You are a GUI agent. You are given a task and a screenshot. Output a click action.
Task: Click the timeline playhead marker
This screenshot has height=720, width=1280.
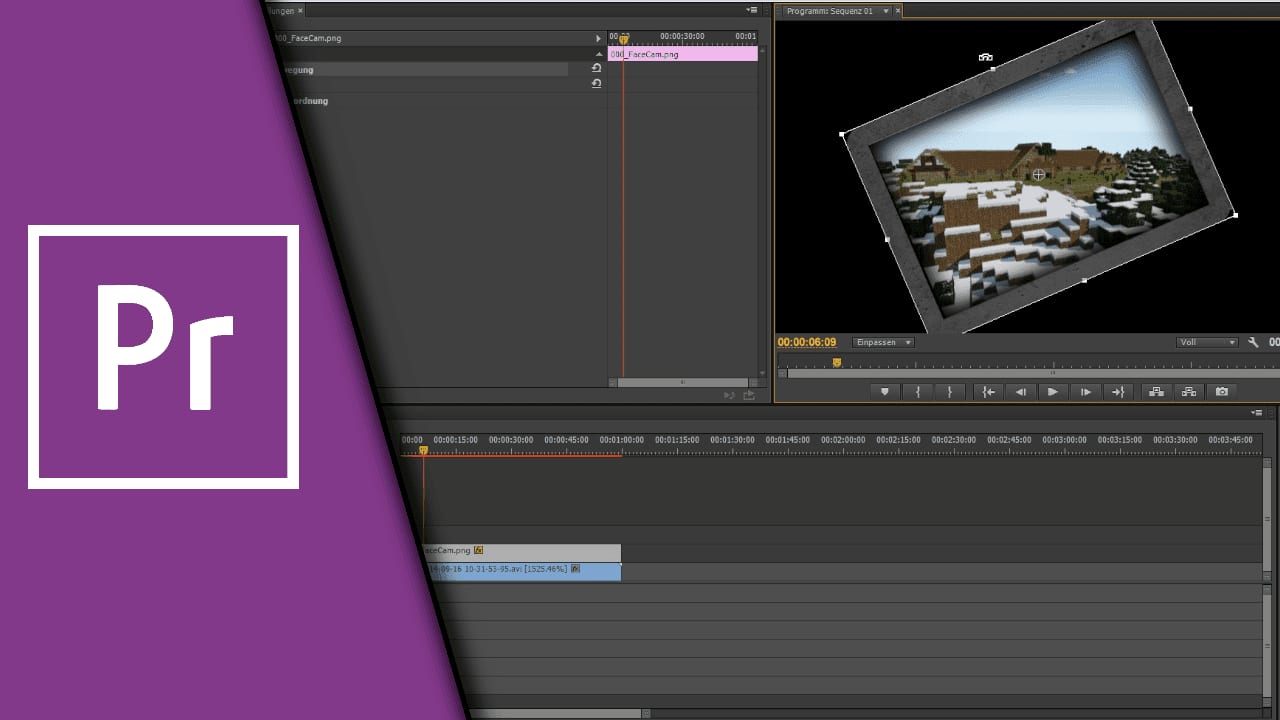coord(423,450)
